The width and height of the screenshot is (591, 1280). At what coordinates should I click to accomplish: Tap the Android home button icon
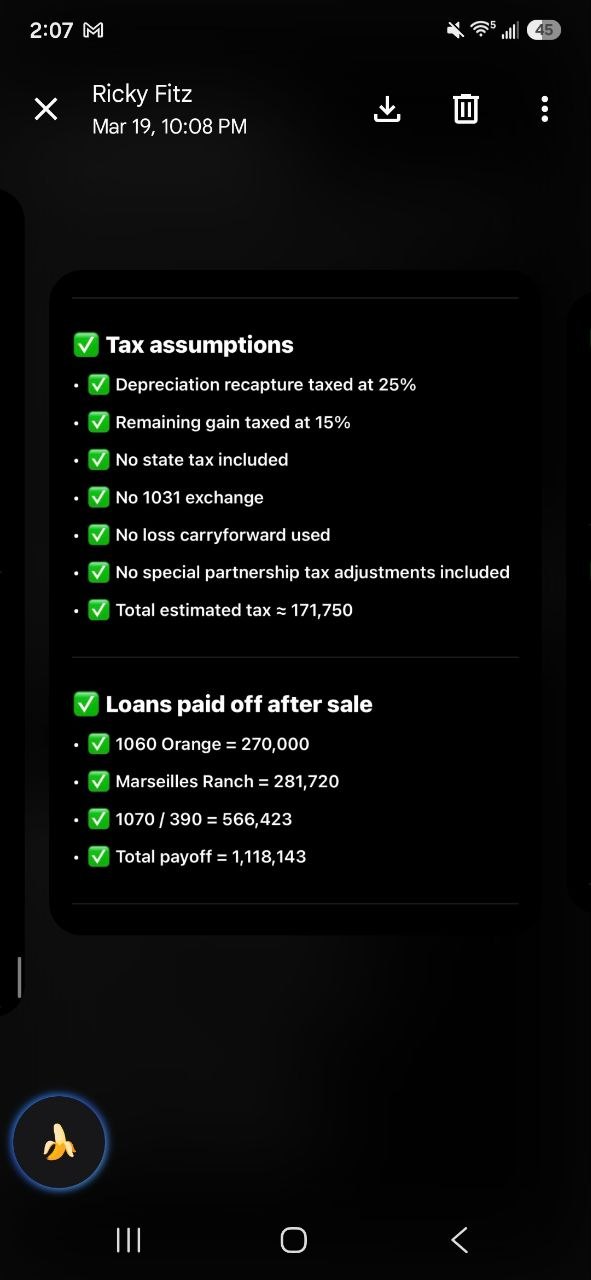294,1240
